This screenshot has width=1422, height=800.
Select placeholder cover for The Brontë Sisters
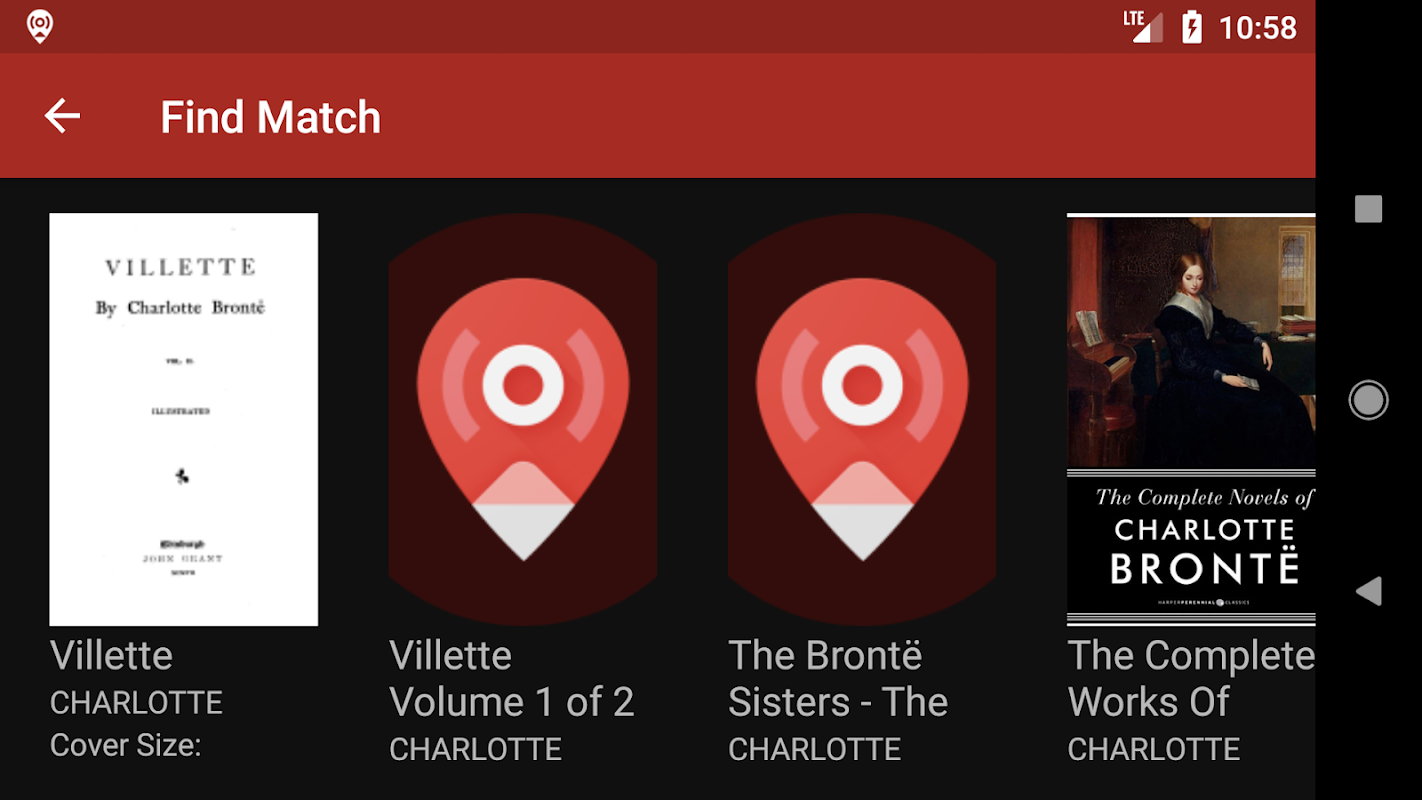click(x=862, y=419)
